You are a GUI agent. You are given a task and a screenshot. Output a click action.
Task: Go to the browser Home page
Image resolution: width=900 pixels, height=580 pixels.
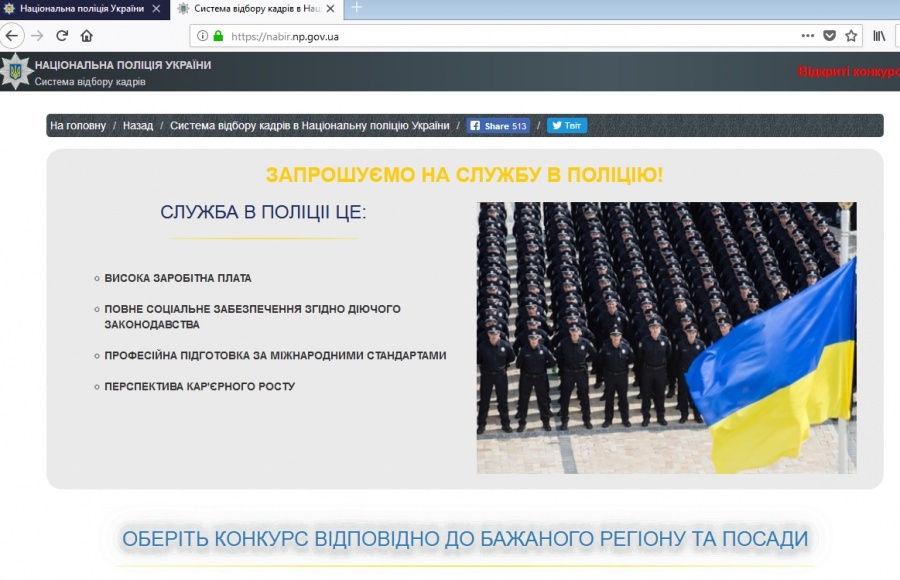point(87,35)
